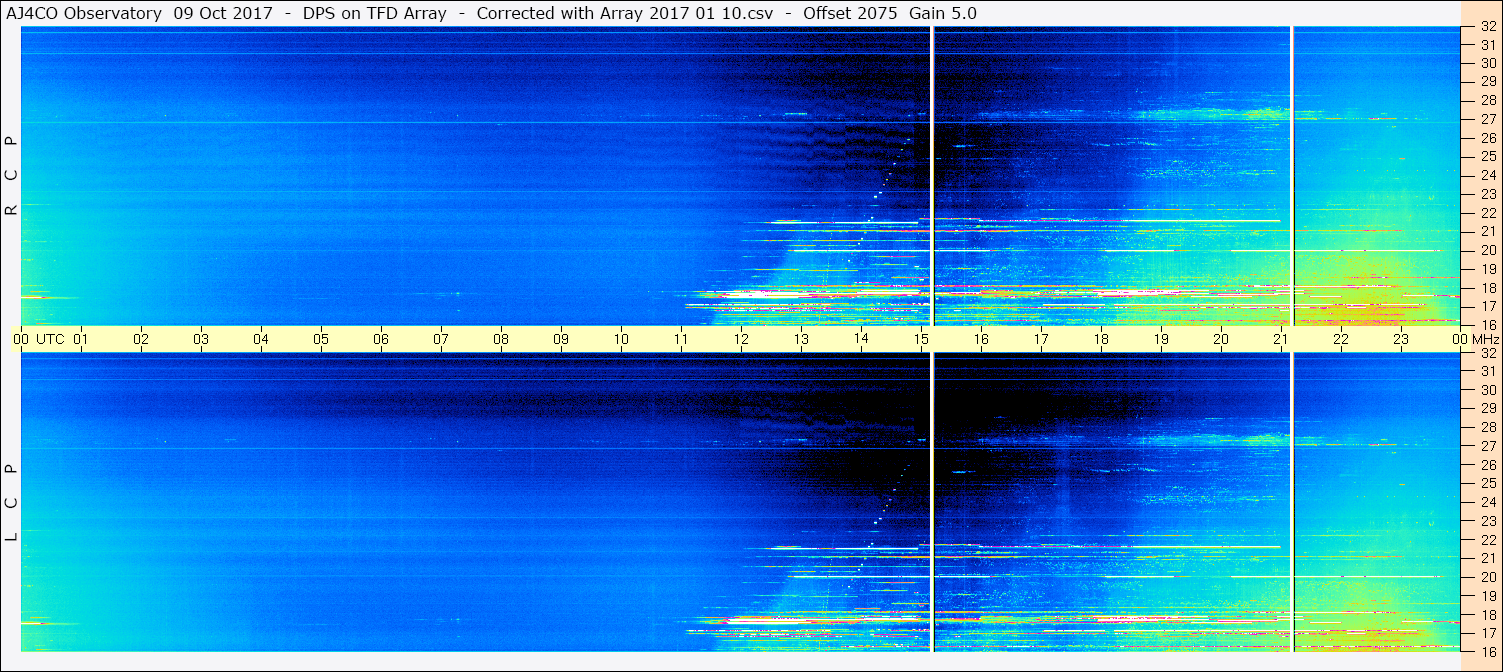Click the 19 MHz tick on LCP scale
This screenshot has height=672, width=1503.
1487,596
